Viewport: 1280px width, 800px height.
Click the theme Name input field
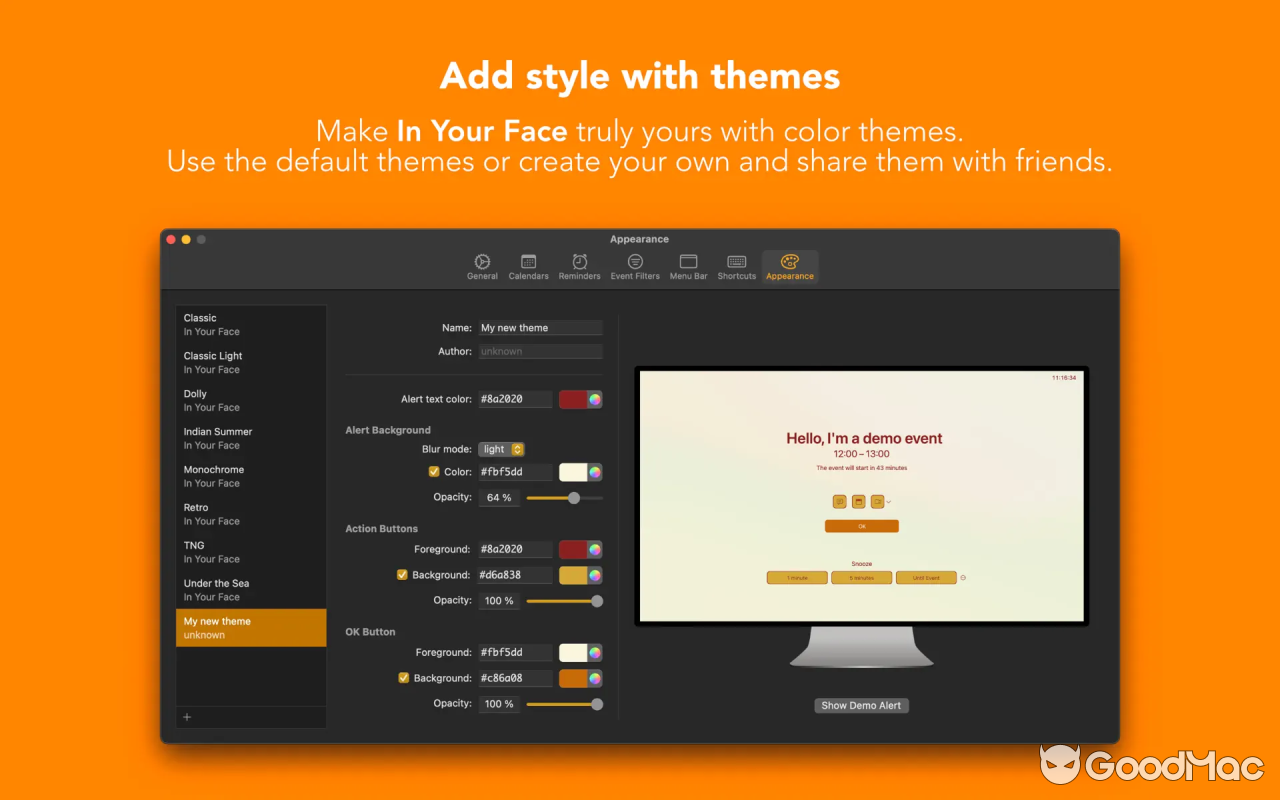click(540, 327)
